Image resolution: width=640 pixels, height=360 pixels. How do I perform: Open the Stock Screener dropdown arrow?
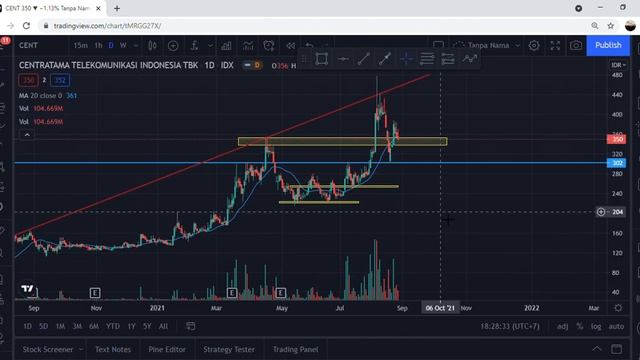pos(81,349)
